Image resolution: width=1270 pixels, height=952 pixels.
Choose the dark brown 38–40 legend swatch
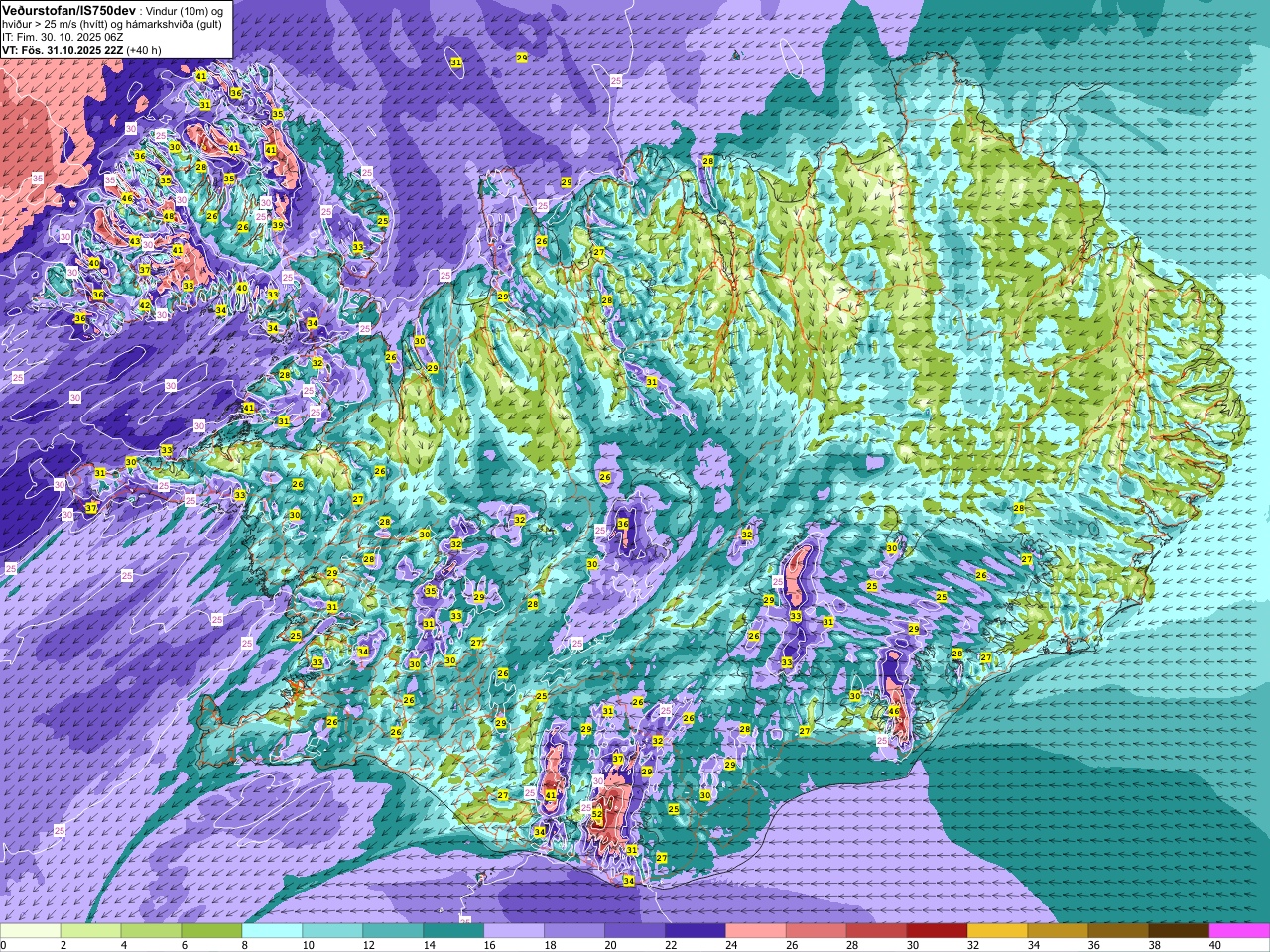1181,931
